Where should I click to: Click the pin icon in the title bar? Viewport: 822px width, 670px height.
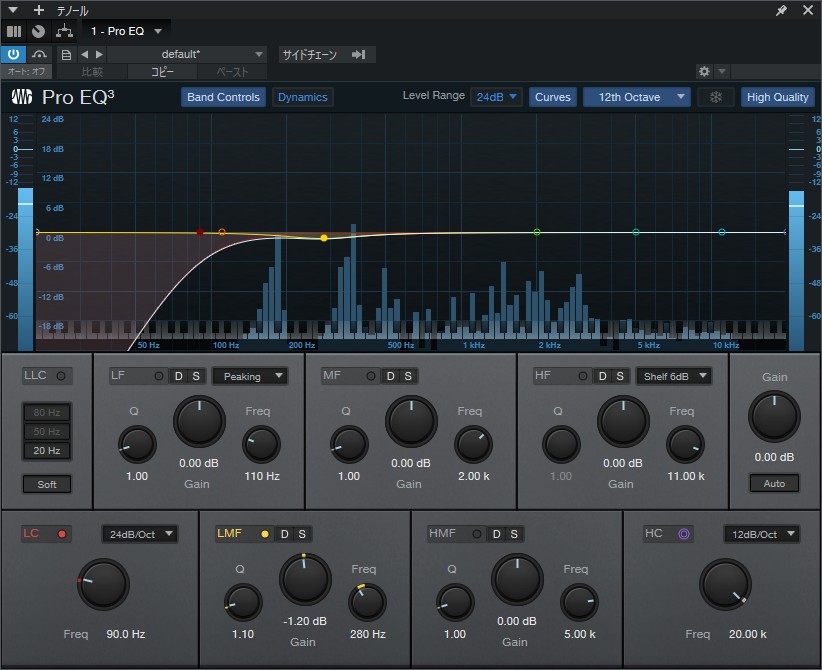click(783, 10)
